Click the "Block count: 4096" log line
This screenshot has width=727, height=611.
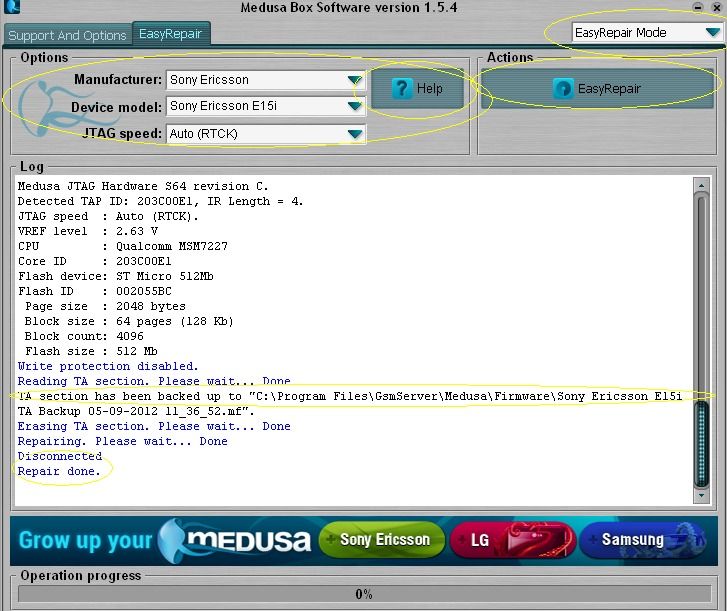(84, 336)
